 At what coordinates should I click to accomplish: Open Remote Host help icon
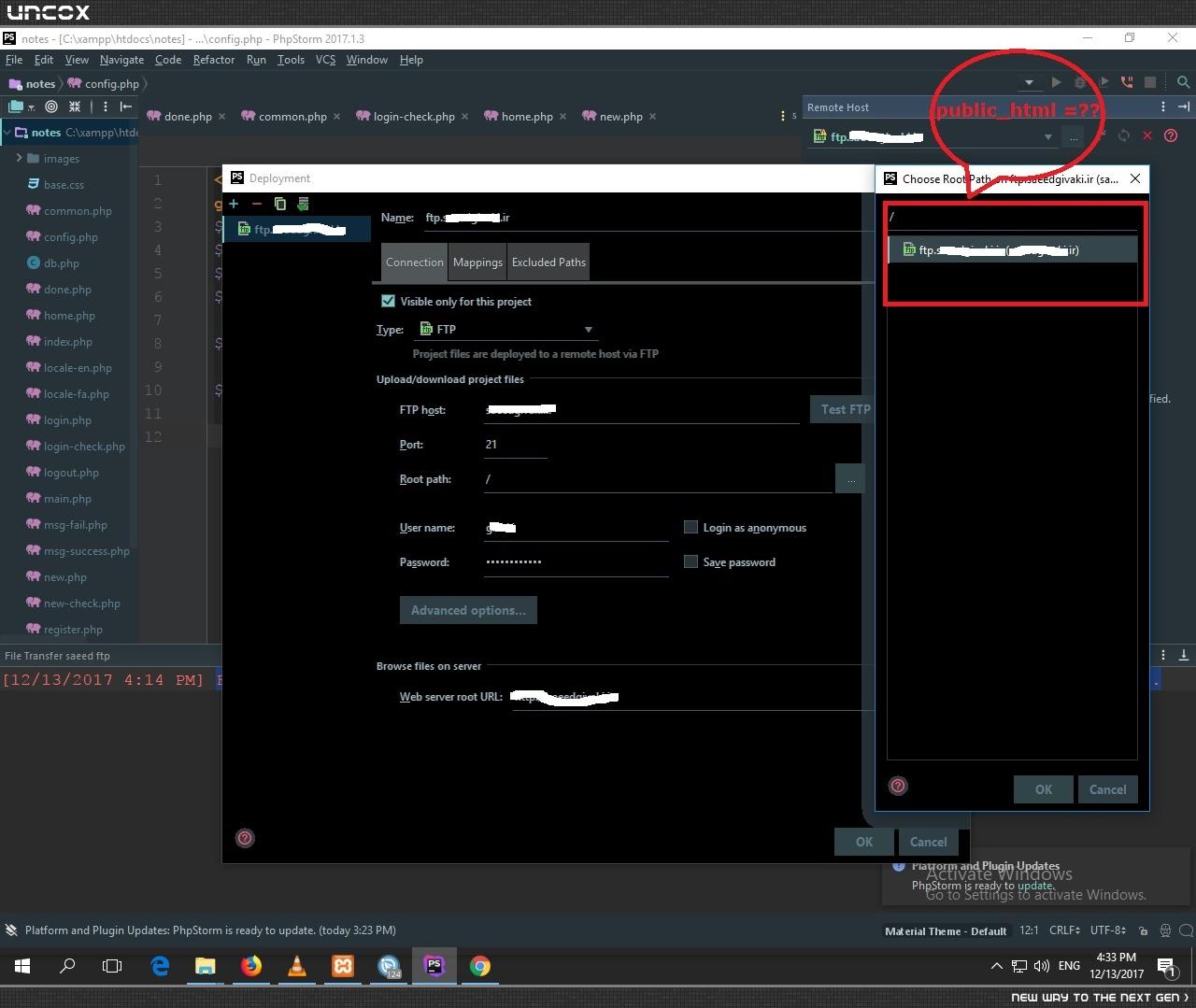coord(1171,135)
